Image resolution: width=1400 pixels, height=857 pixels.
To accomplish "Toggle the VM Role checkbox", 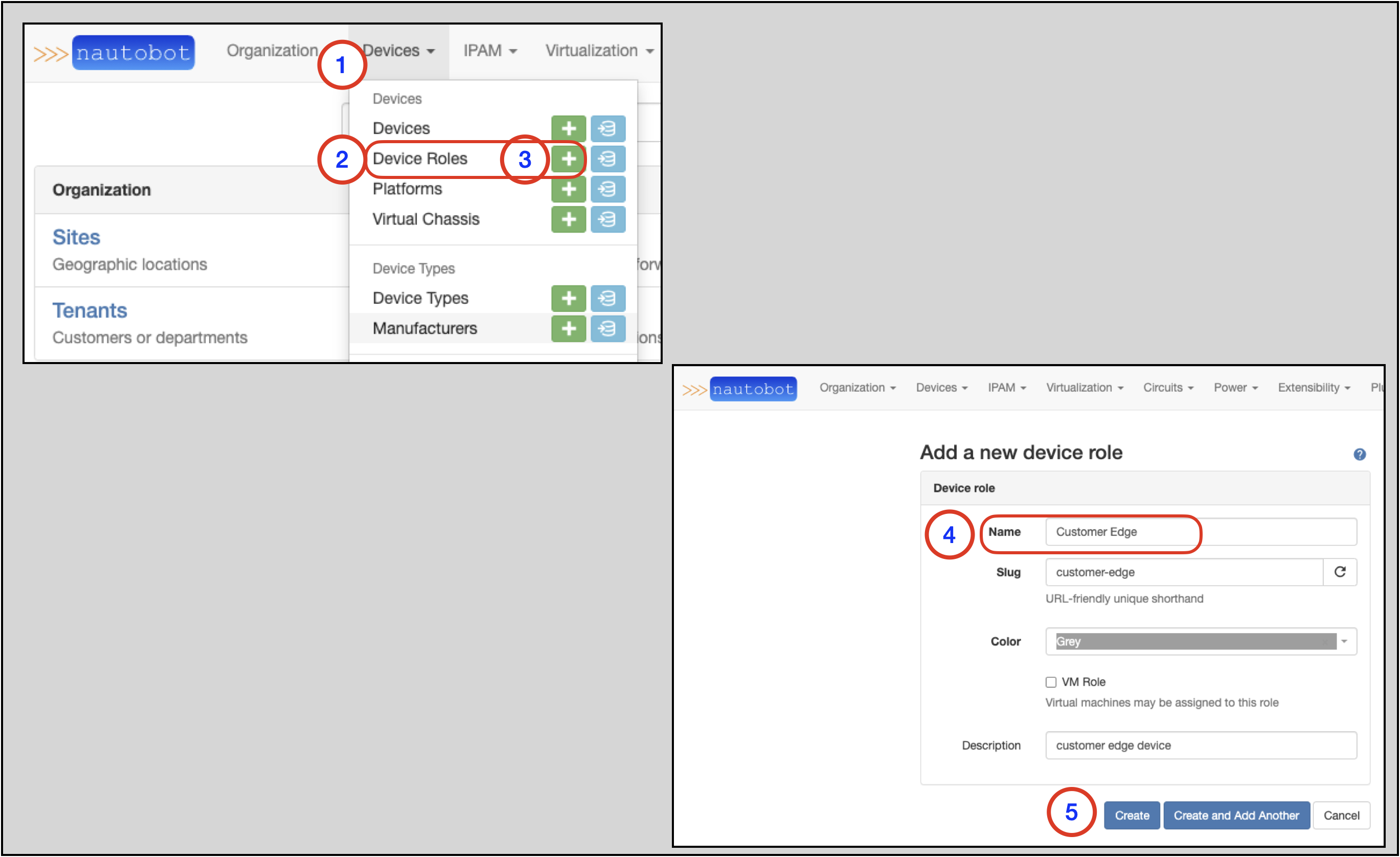I will pos(1049,680).
